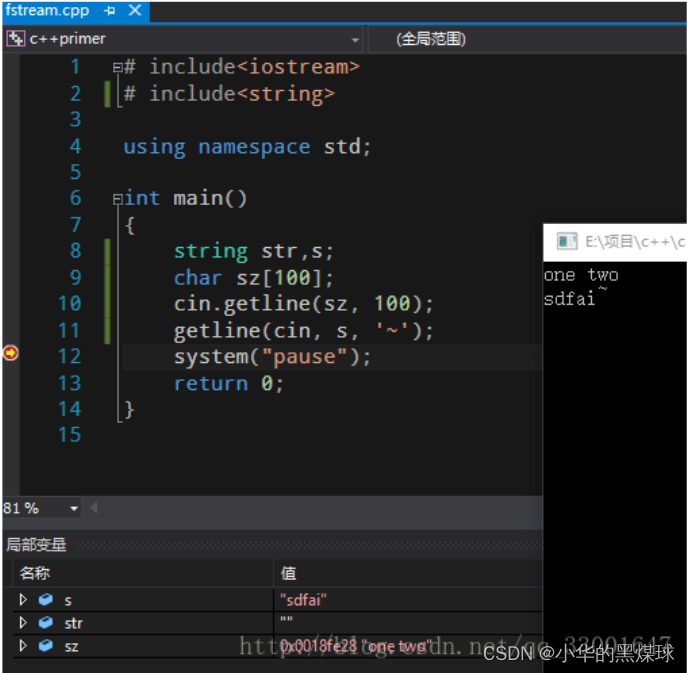
Task: Click the horizontal scroll left arrow
Action: [x=94, y=508]
